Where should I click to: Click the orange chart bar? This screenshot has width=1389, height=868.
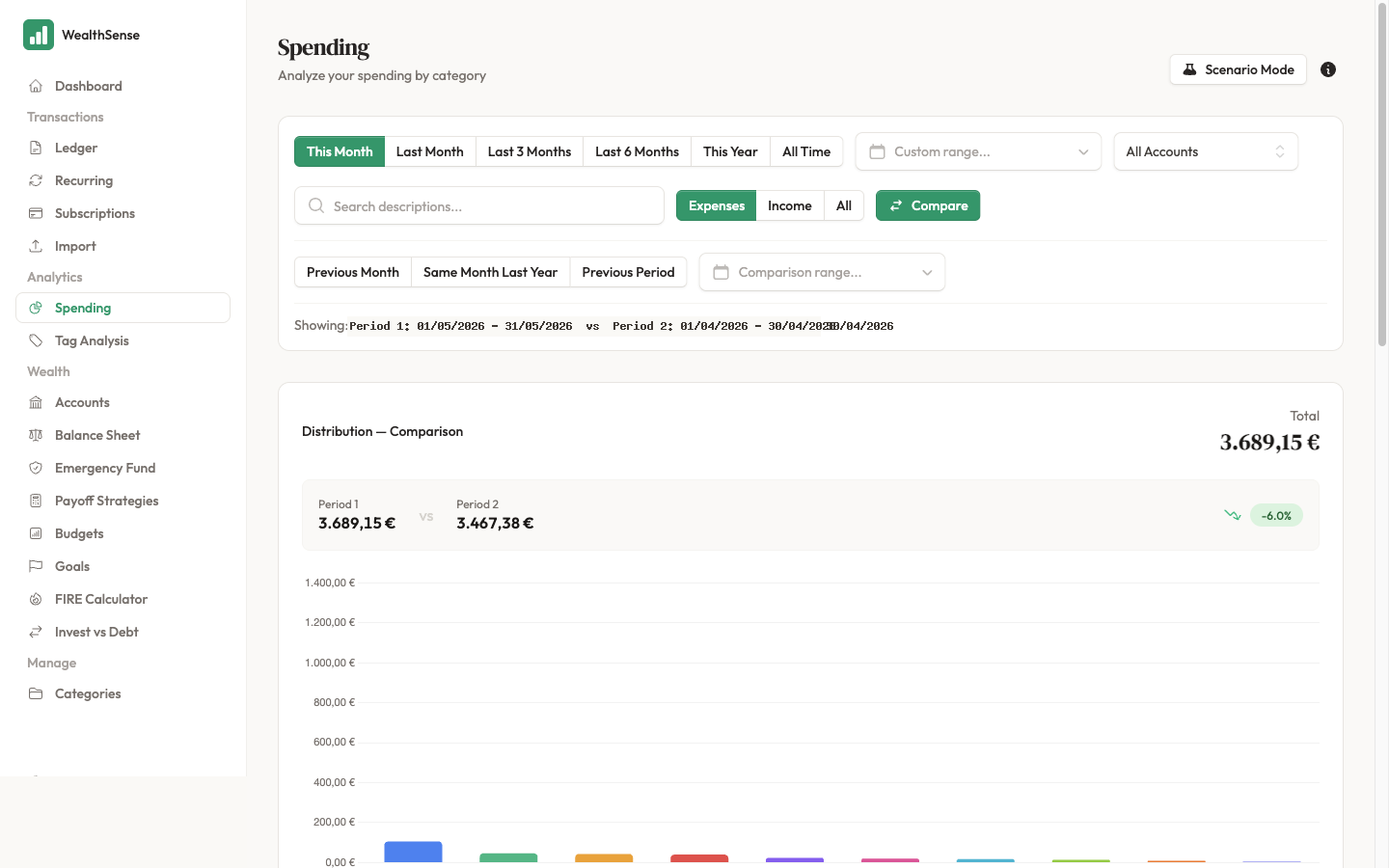[x=604, y=857]
